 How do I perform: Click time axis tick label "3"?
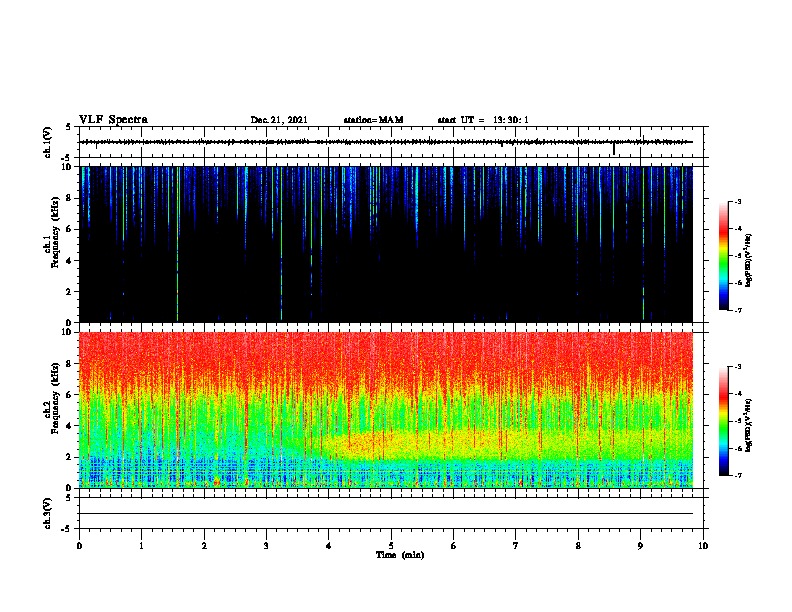coord(266,546)
